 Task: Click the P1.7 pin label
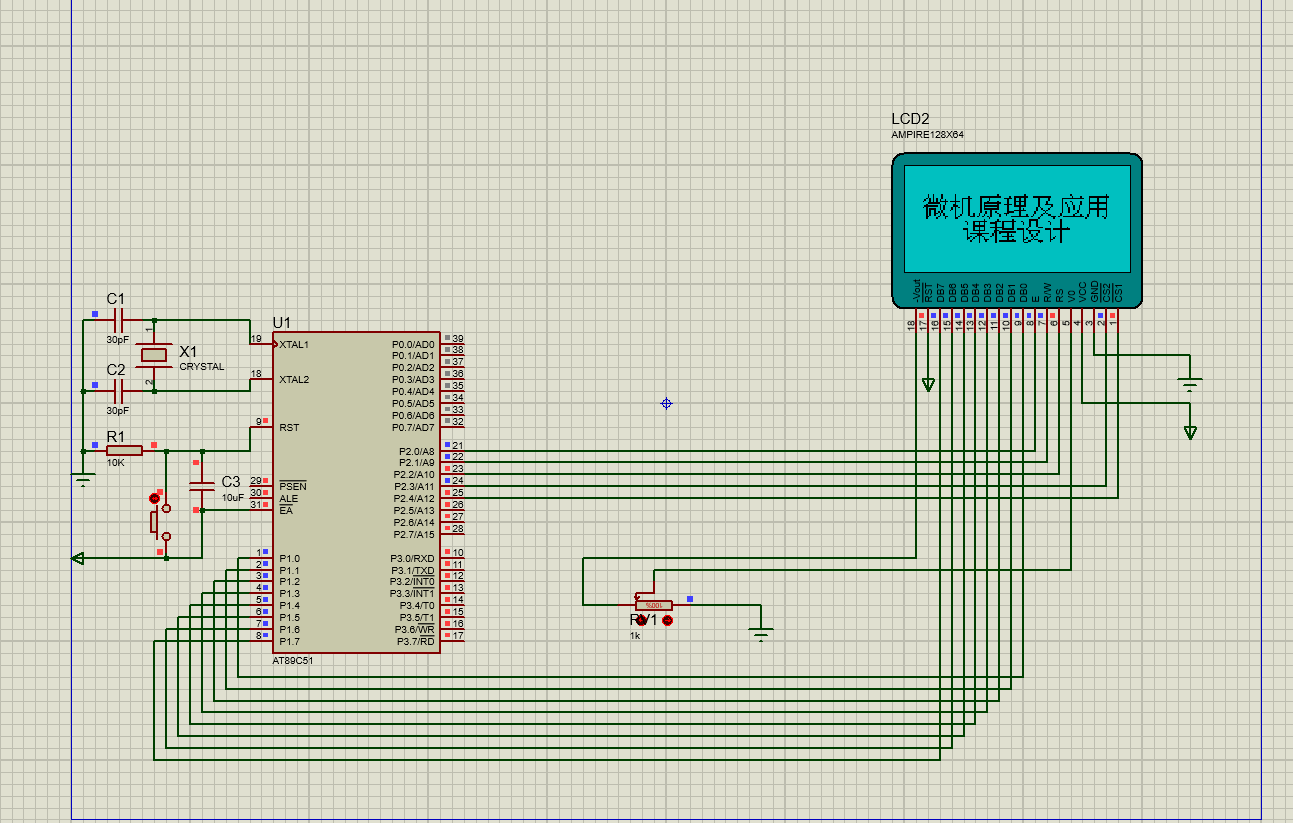tap(289, 641)
